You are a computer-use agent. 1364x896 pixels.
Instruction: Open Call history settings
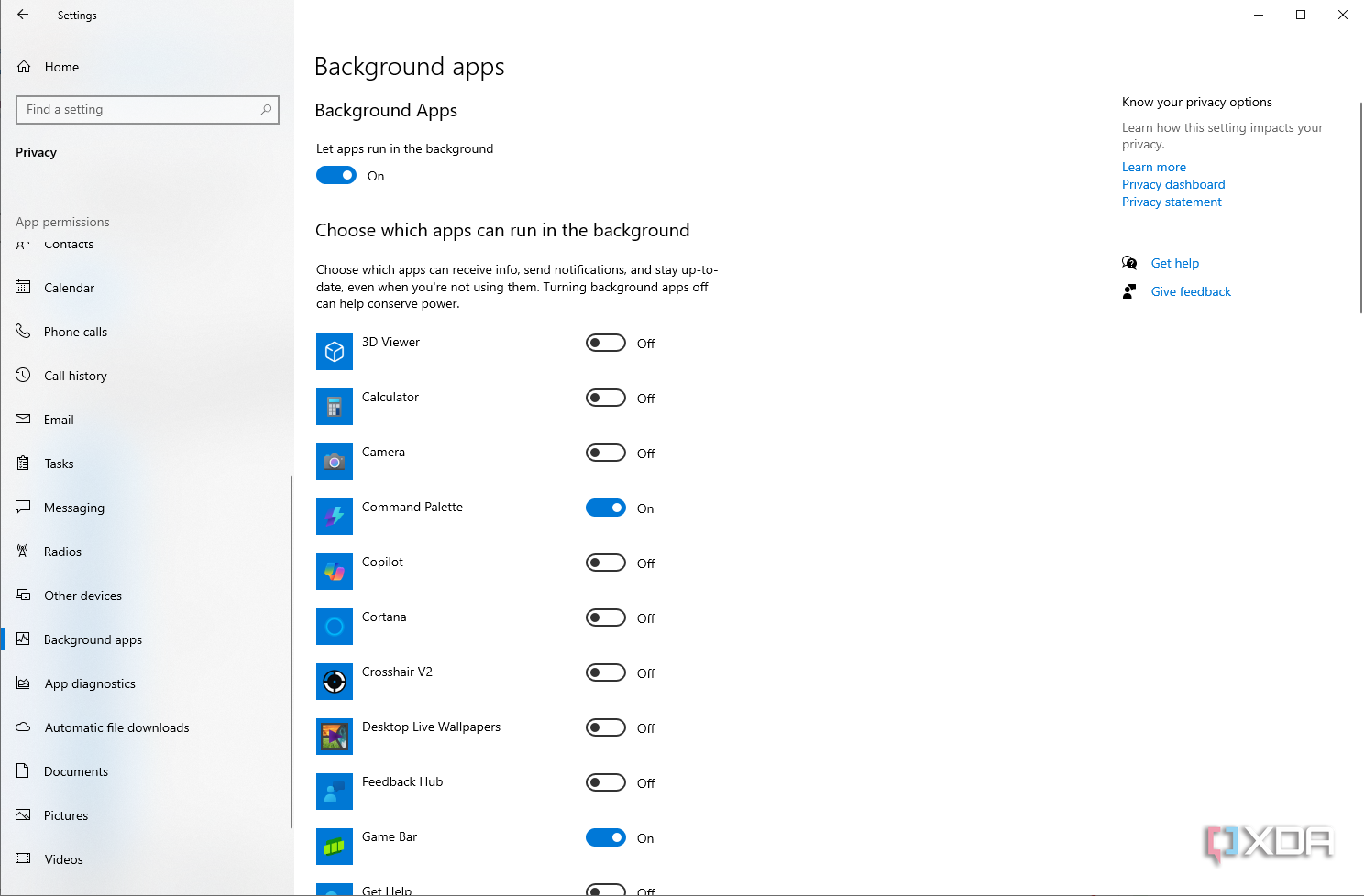(147, 376)
